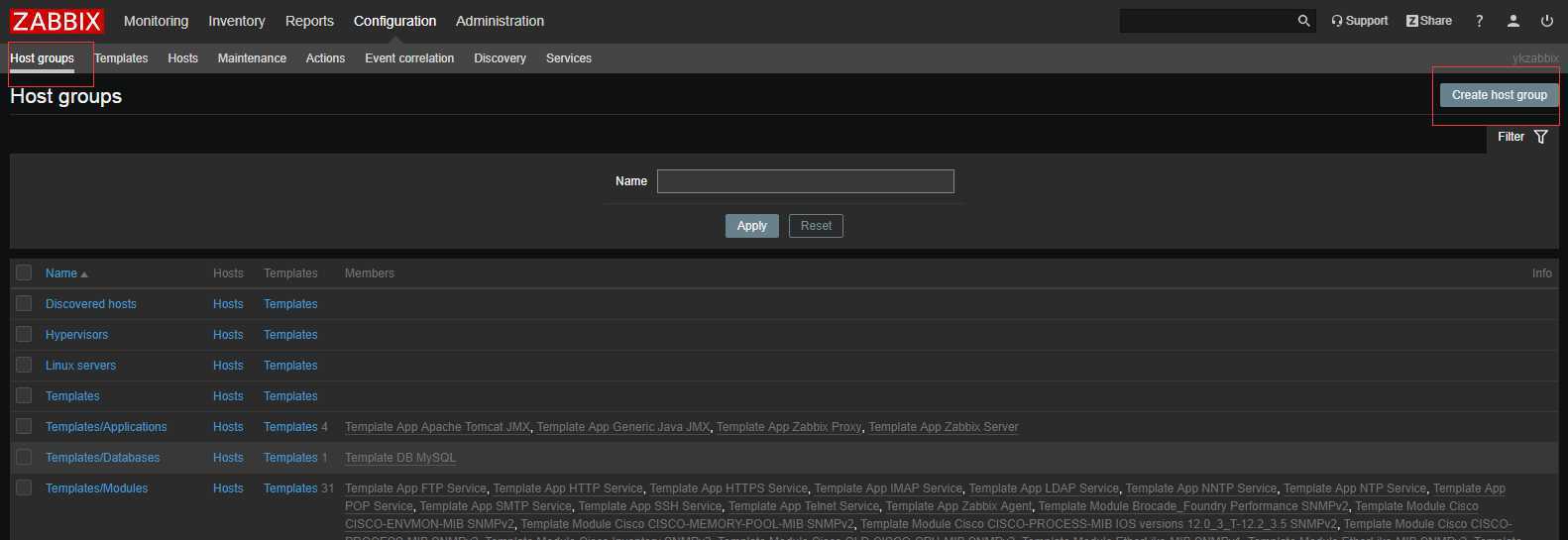Open Template App Zabbix Server
1568x540 pixels.
[944, 427]
